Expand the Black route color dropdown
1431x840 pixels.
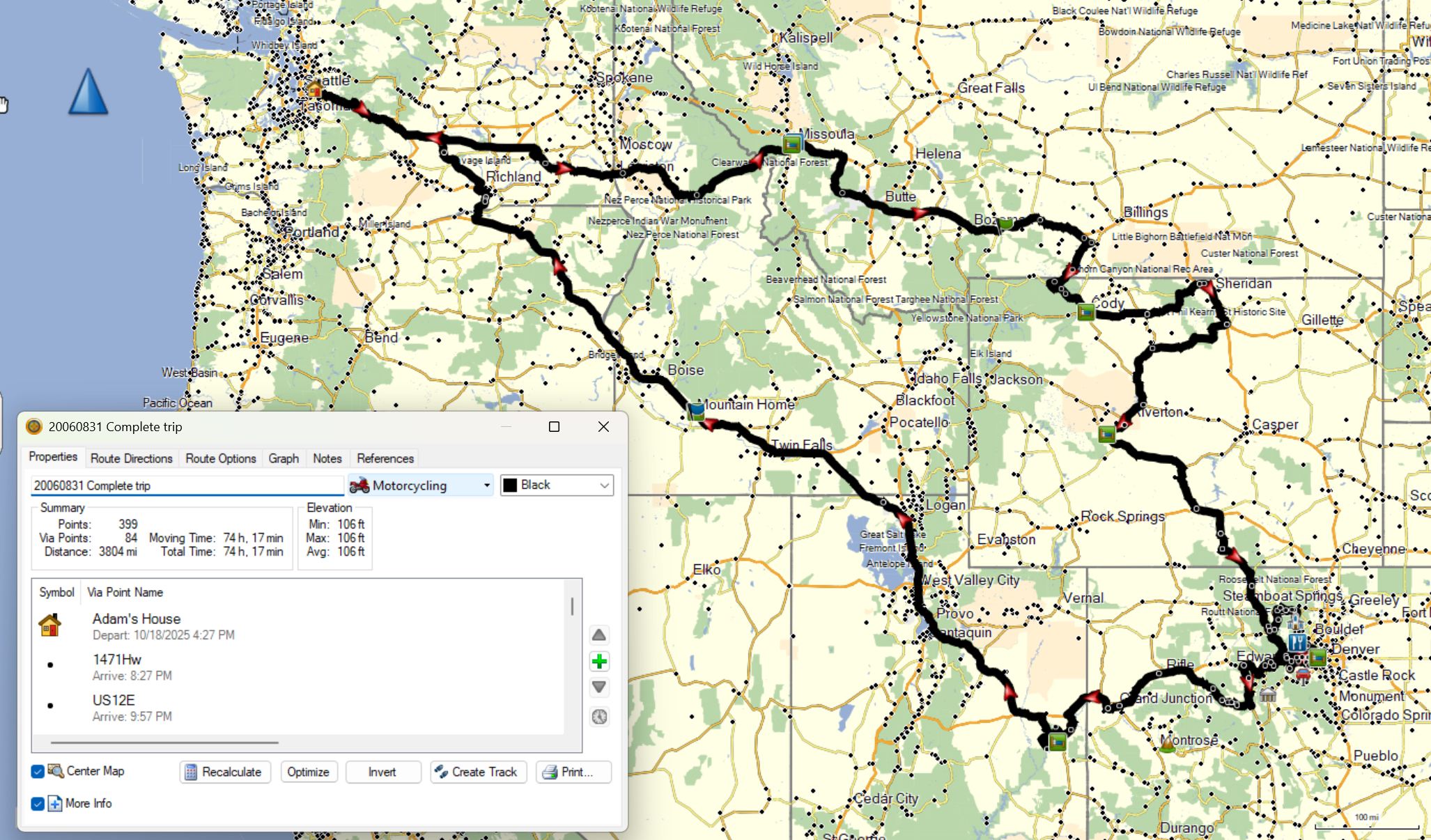(x=604, y=485)
